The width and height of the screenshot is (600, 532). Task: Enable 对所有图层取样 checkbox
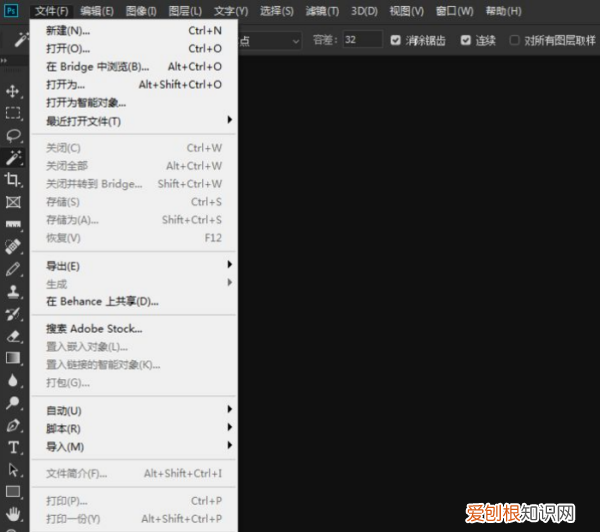coord(515,40)
